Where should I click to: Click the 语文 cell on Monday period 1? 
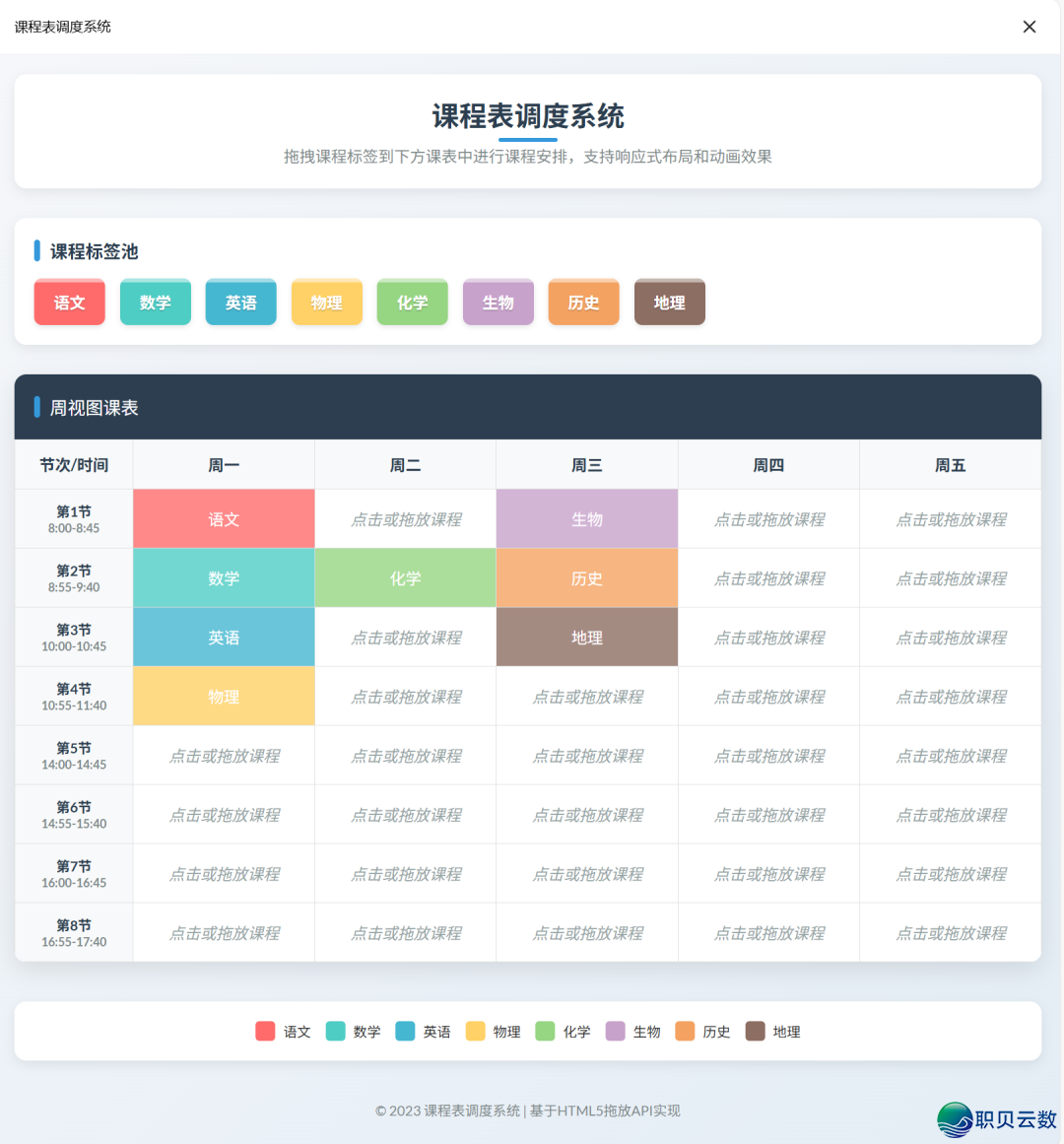pyautogui.click(x=224, y=518)
